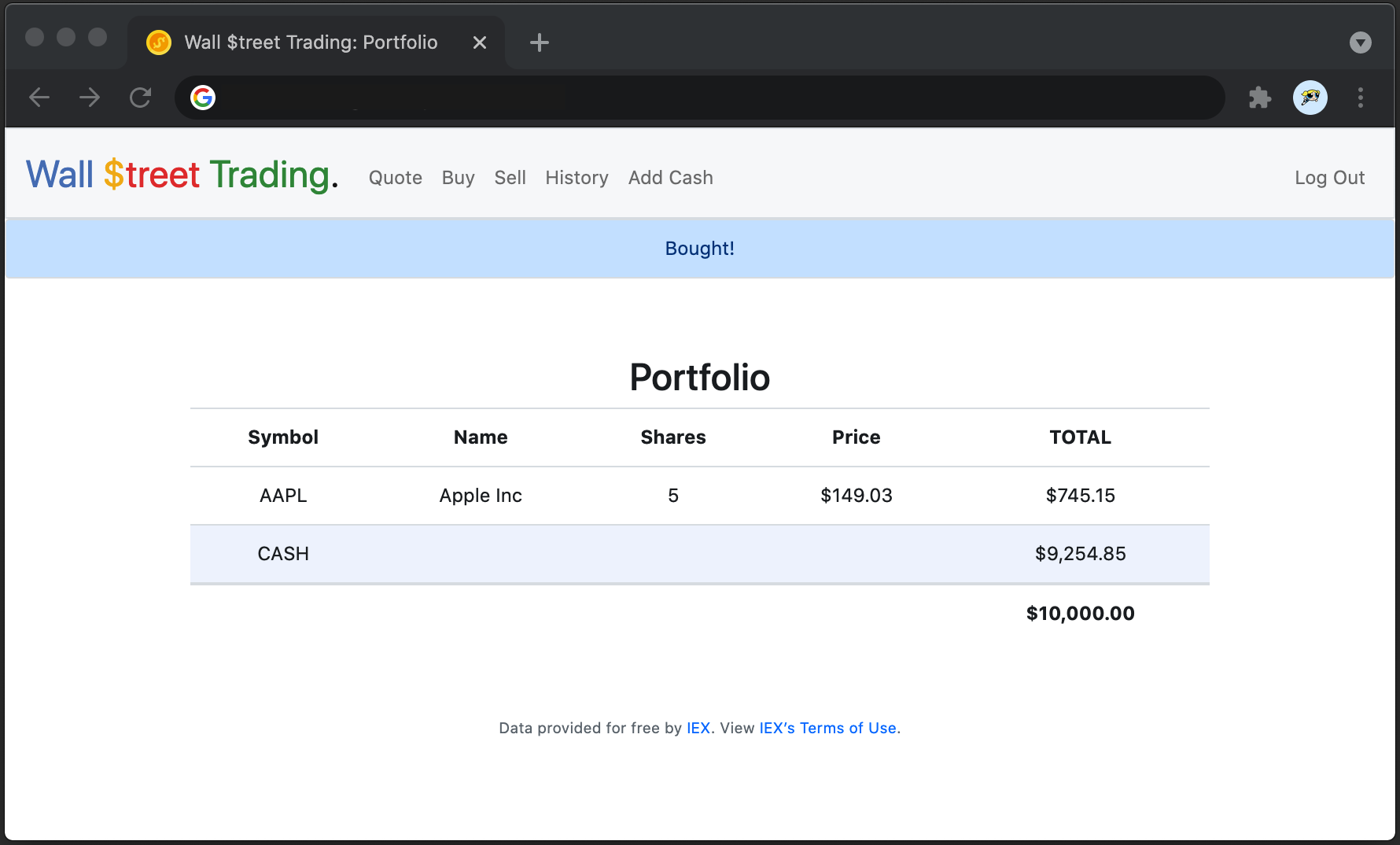1400x845 pixels.
Task: Click the Symbol column header
Action: (x=283, y=437)
